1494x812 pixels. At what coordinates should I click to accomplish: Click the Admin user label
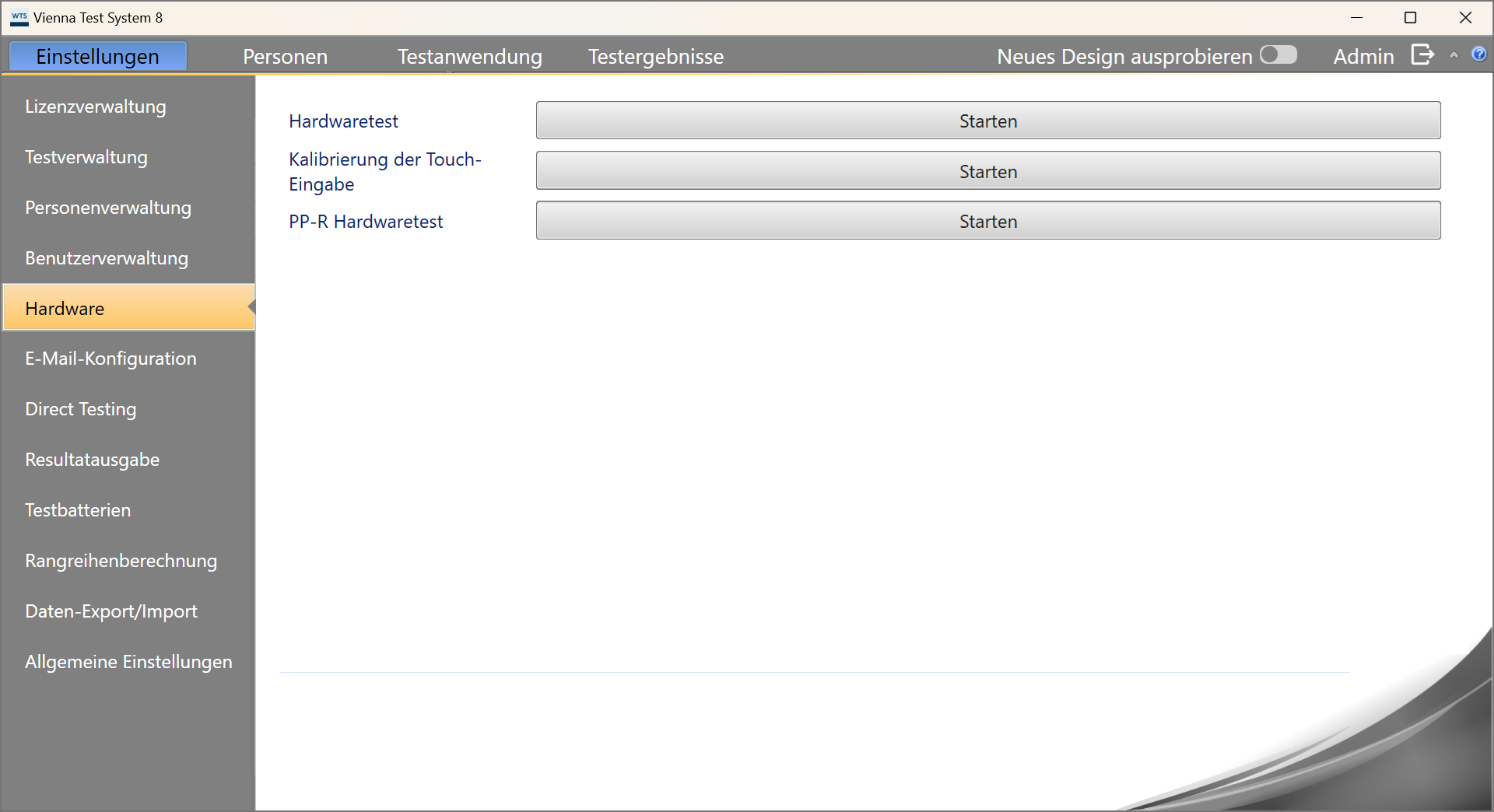coord(1362,57)
